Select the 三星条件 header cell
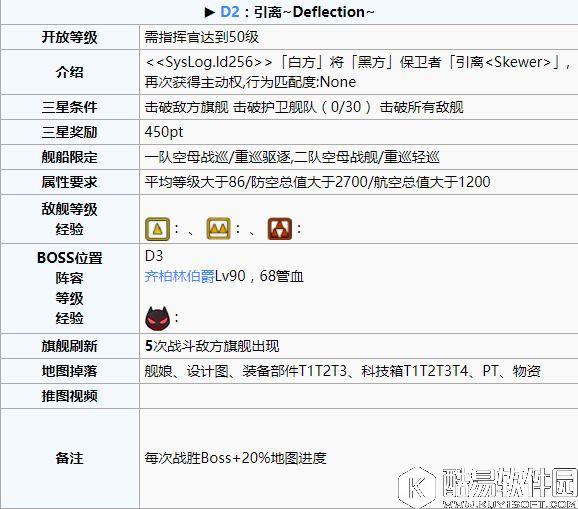This screenshot has height=509, width=578. point(70,107)
